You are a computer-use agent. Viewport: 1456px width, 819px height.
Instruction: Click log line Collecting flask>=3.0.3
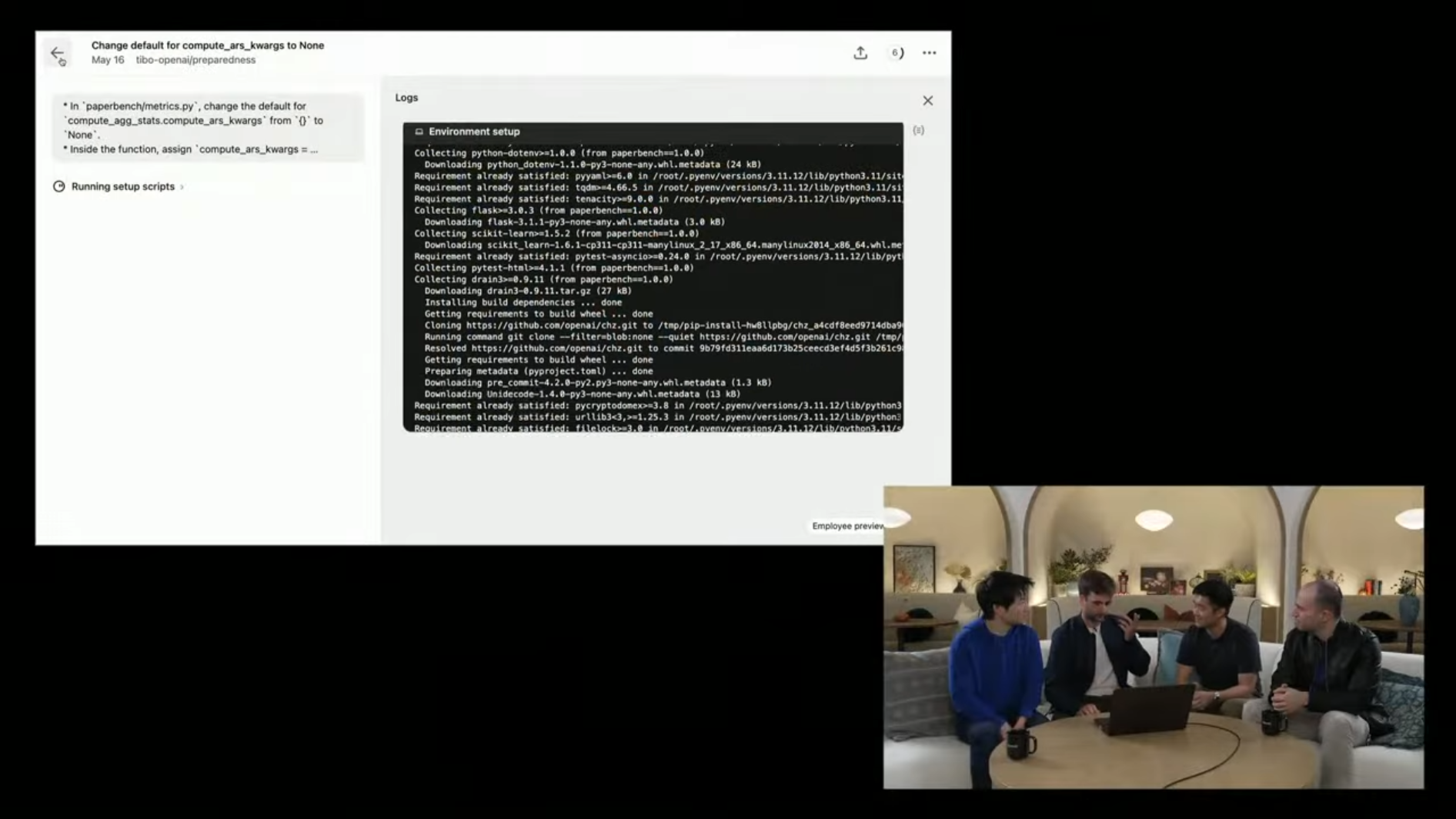pos(538,210)
